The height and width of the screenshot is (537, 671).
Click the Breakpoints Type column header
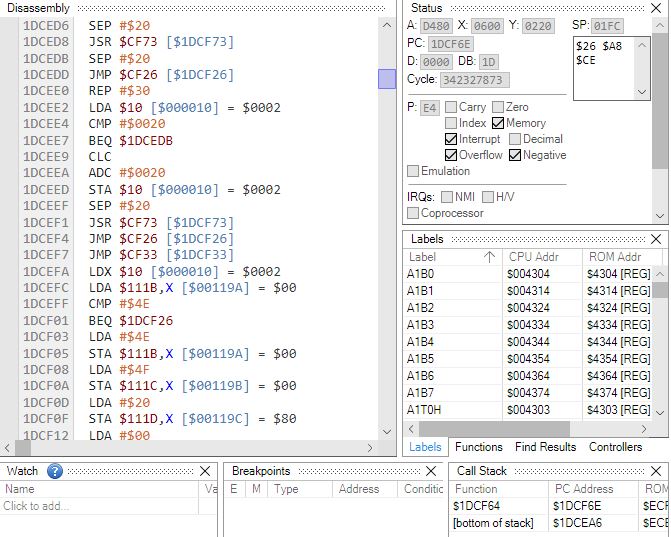[x=300, y=489]
